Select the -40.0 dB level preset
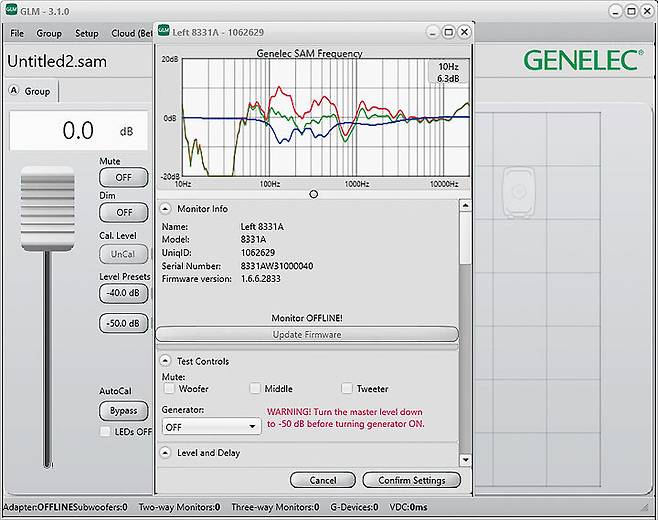Viewport: 658px width, 520px height. click(124, 293)
